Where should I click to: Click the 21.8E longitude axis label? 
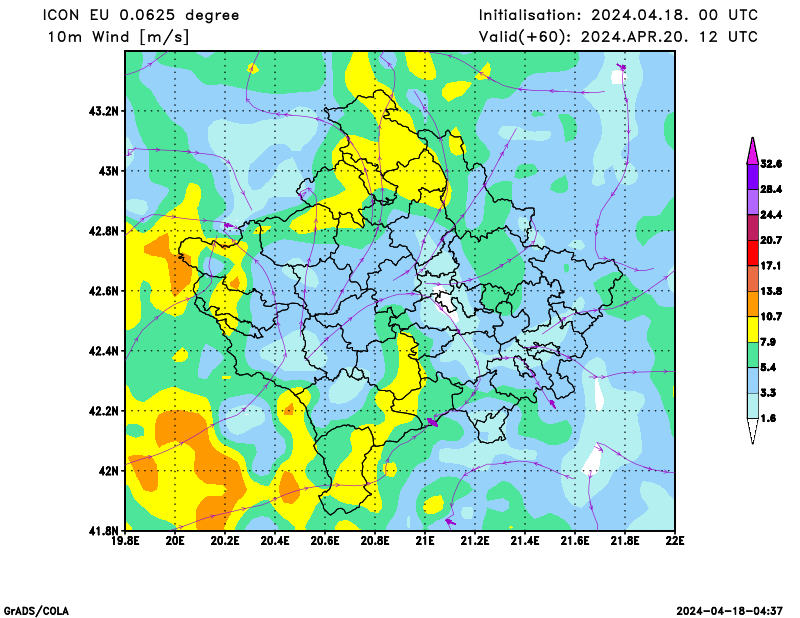625,540
